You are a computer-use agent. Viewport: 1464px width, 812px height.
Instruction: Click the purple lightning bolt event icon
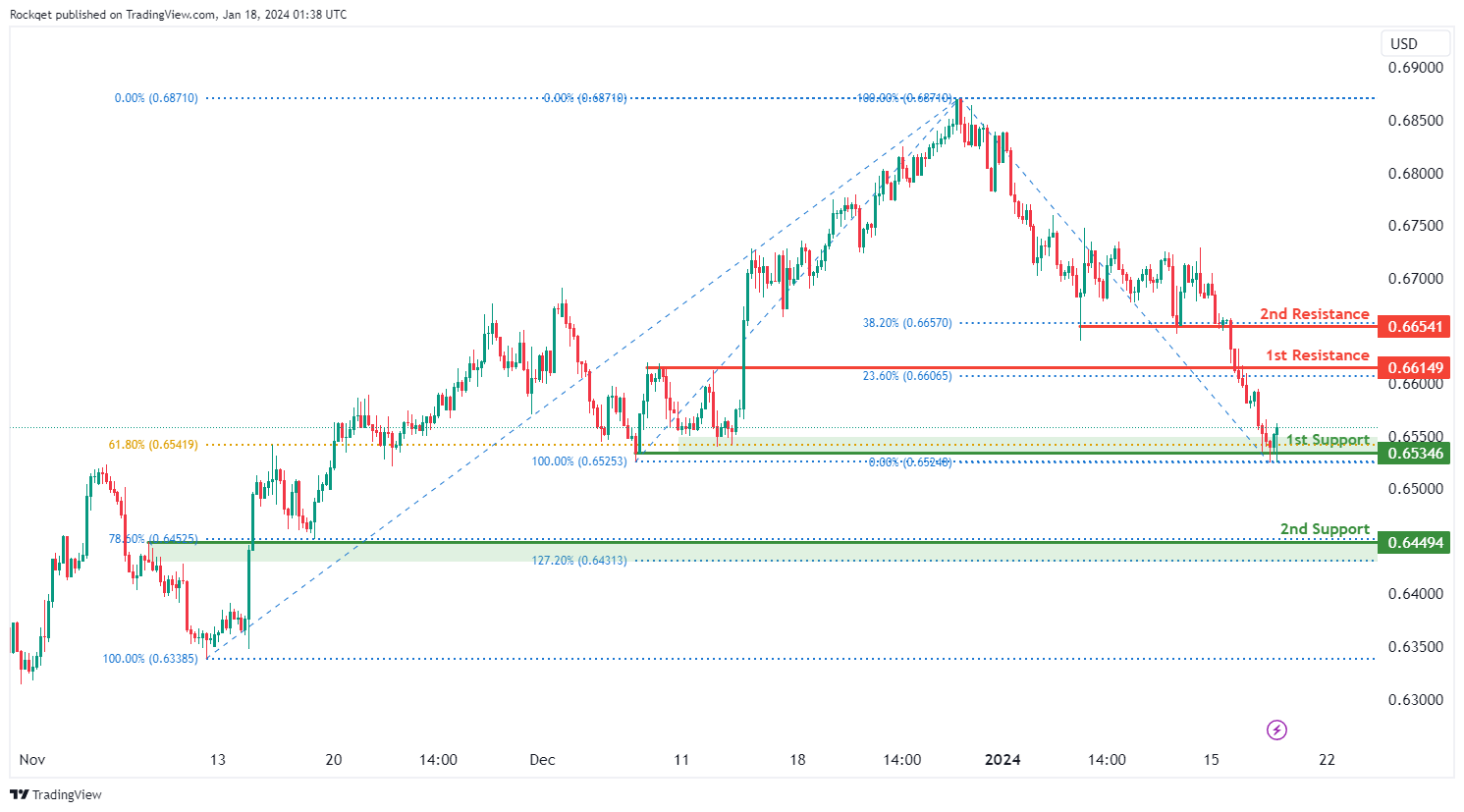click(1276, 730)
